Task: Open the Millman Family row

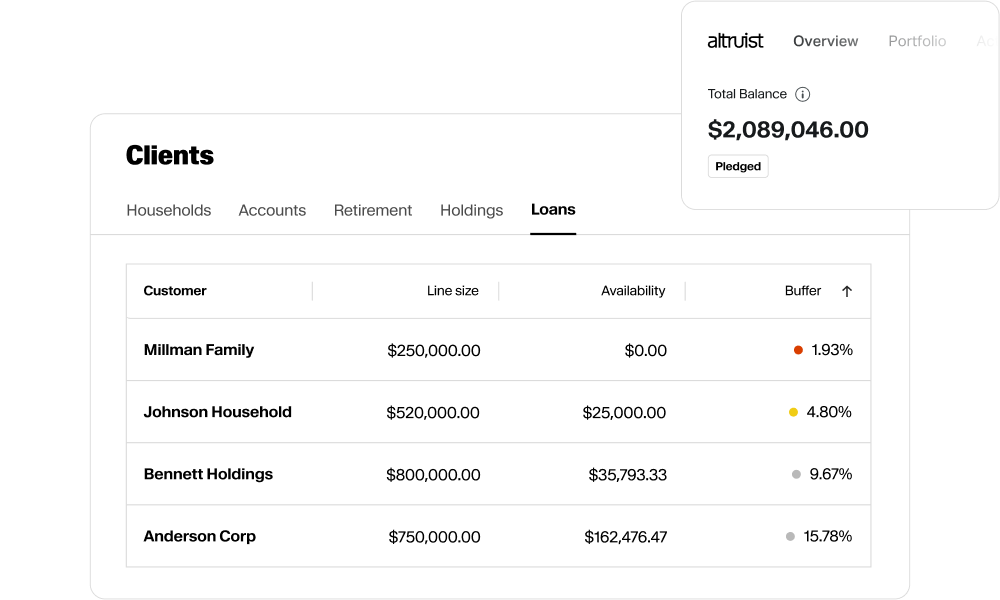Action: 199,350
